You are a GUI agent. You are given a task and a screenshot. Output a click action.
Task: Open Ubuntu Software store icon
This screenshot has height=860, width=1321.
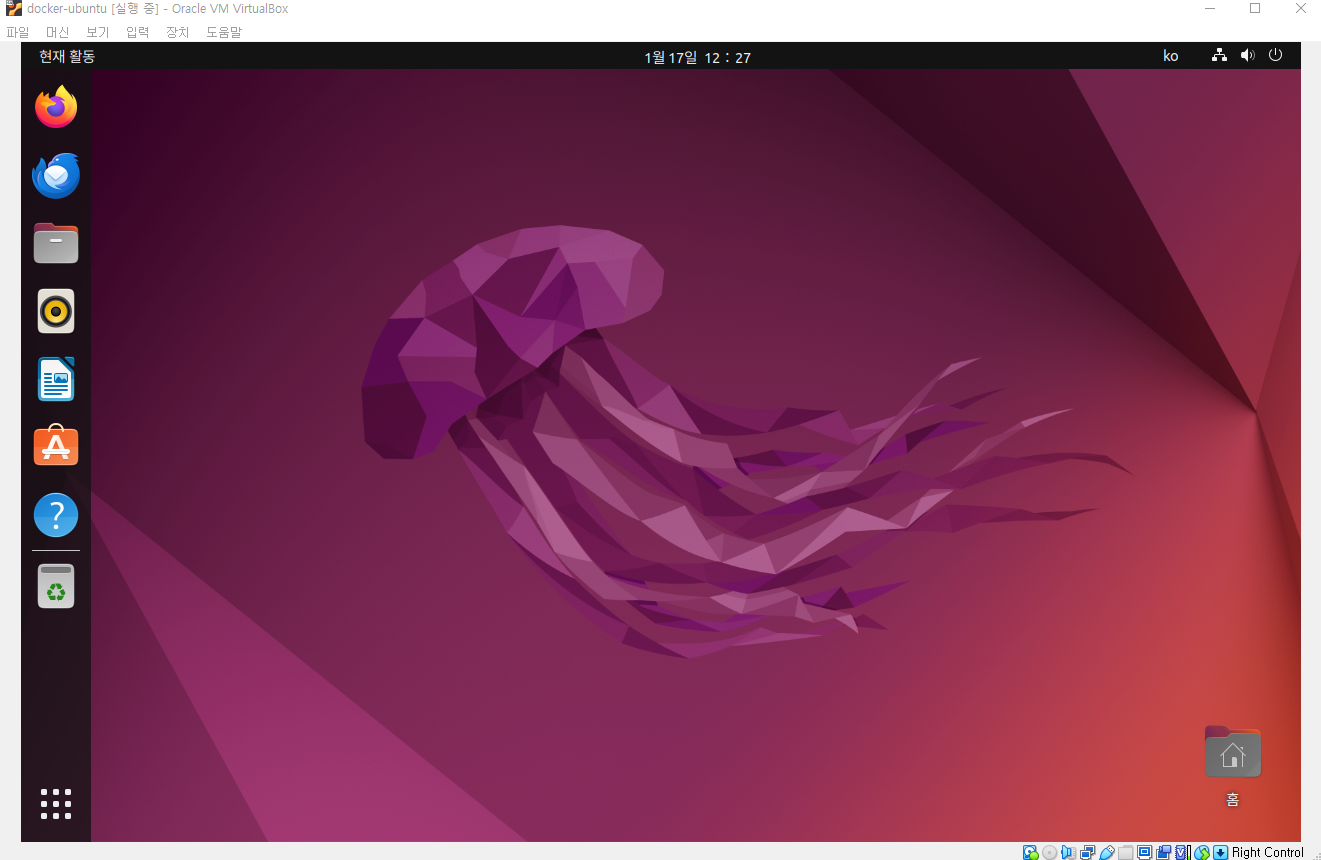pyautogui.click(x=56, y=446)
